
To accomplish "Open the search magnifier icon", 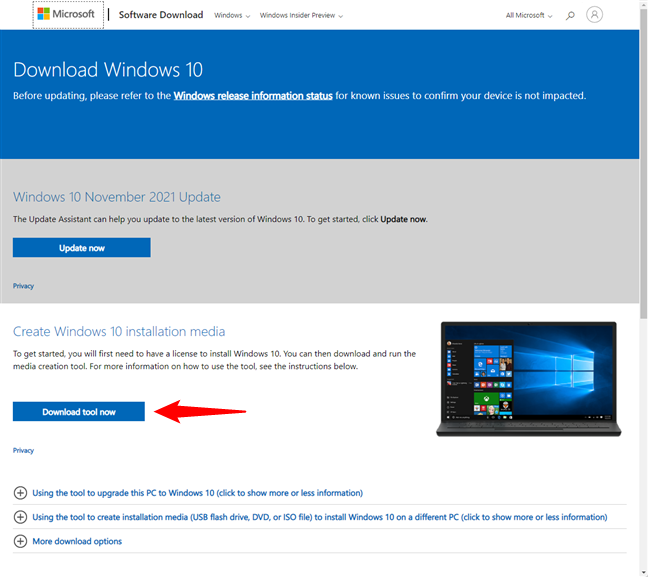I will pyautogui.click(x=570, y=16).
